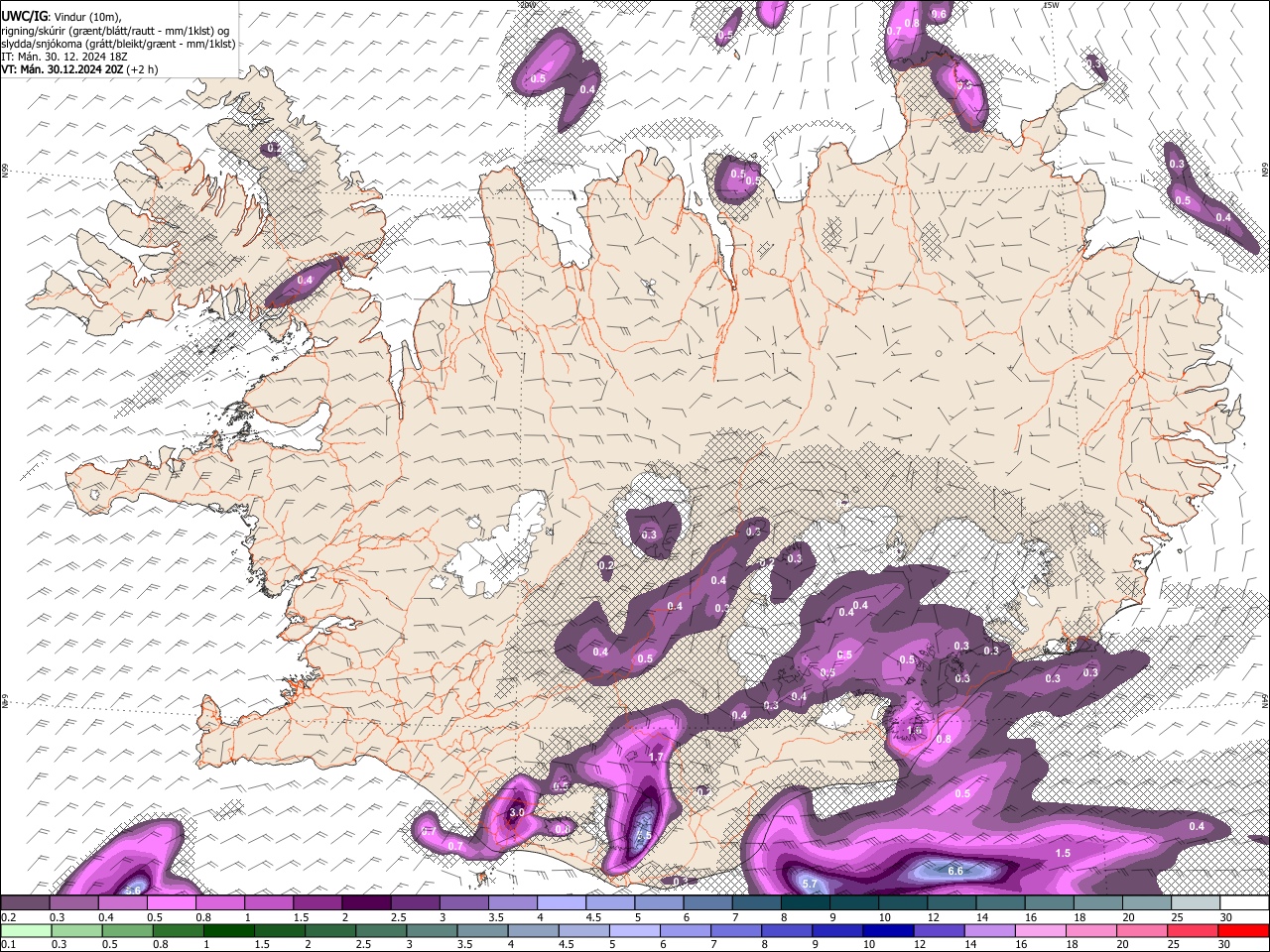The height and width of the screenshot is (952, 1270).
Task: Click the '0.1' label starting the rain scale
Action: [9, 945]
